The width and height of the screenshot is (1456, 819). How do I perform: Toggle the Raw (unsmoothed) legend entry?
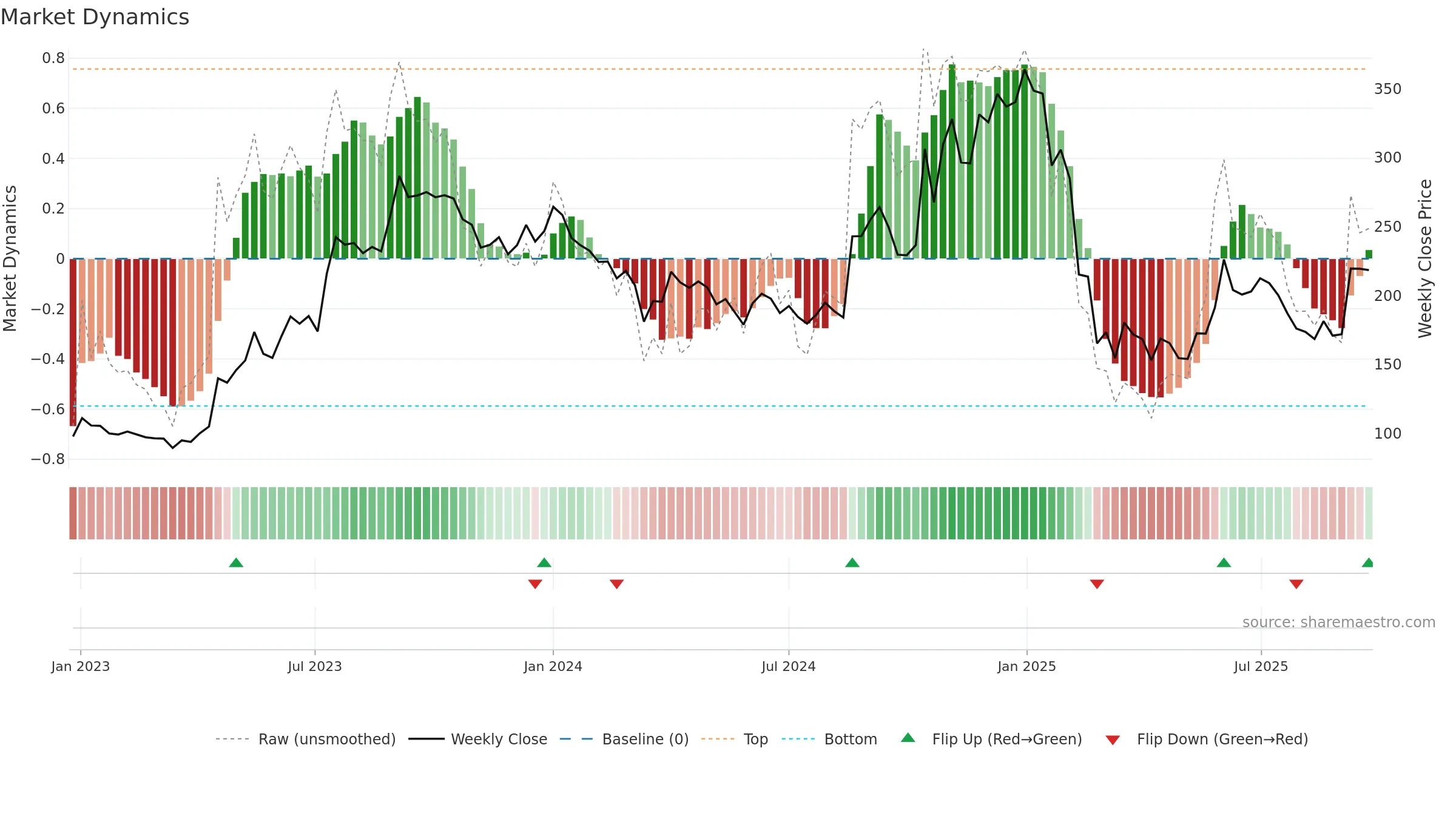click(x=305, y=739)
